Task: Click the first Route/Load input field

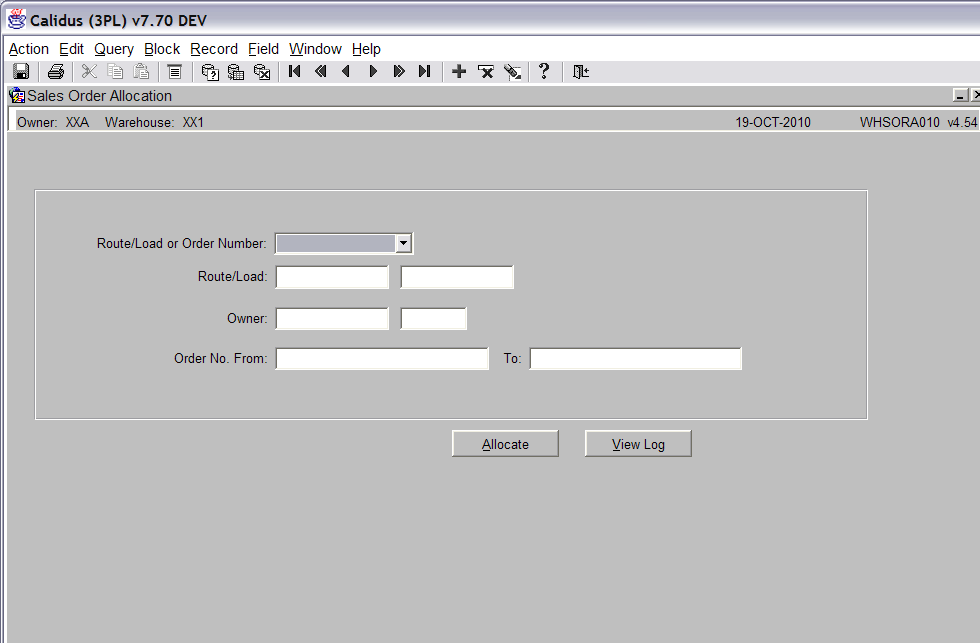Action: [332, 277]
